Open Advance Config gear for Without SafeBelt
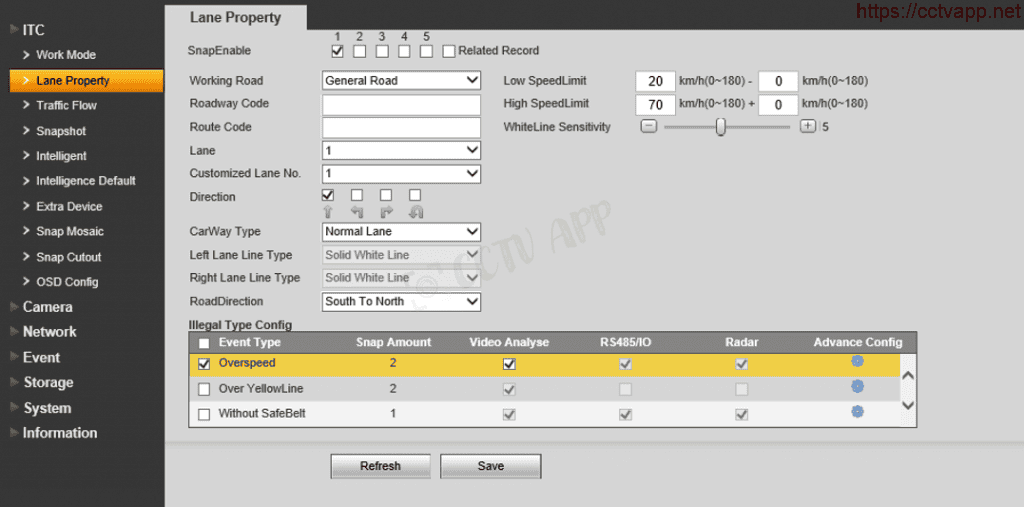Image resolution: width=1024 pixels, height=507 pixels. click(857, 411)
